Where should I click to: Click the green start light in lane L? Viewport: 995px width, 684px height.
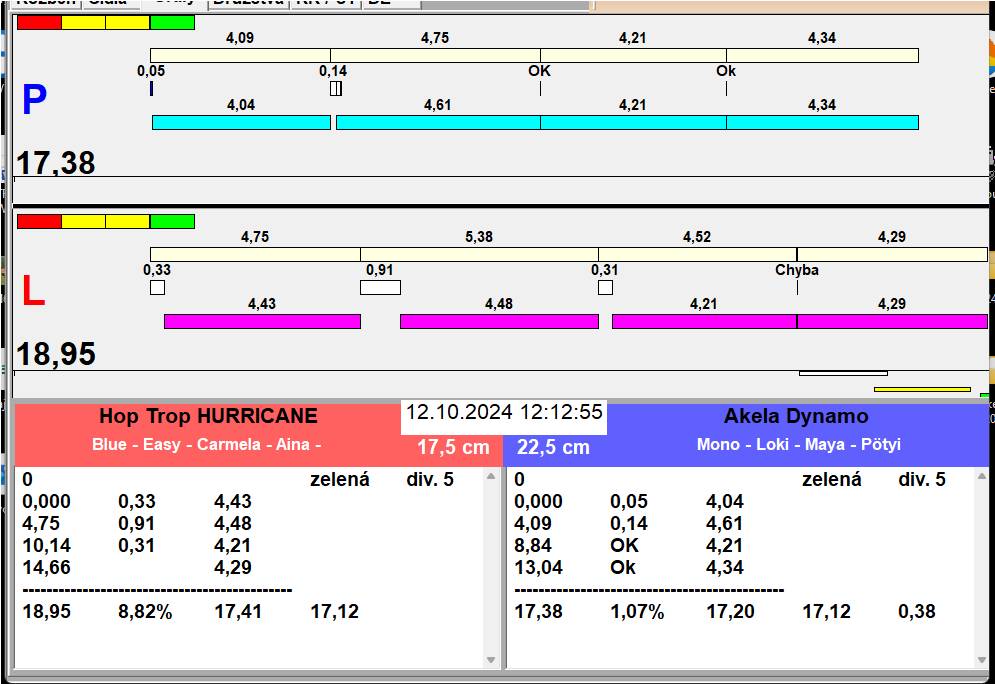(x=172, y=221)
